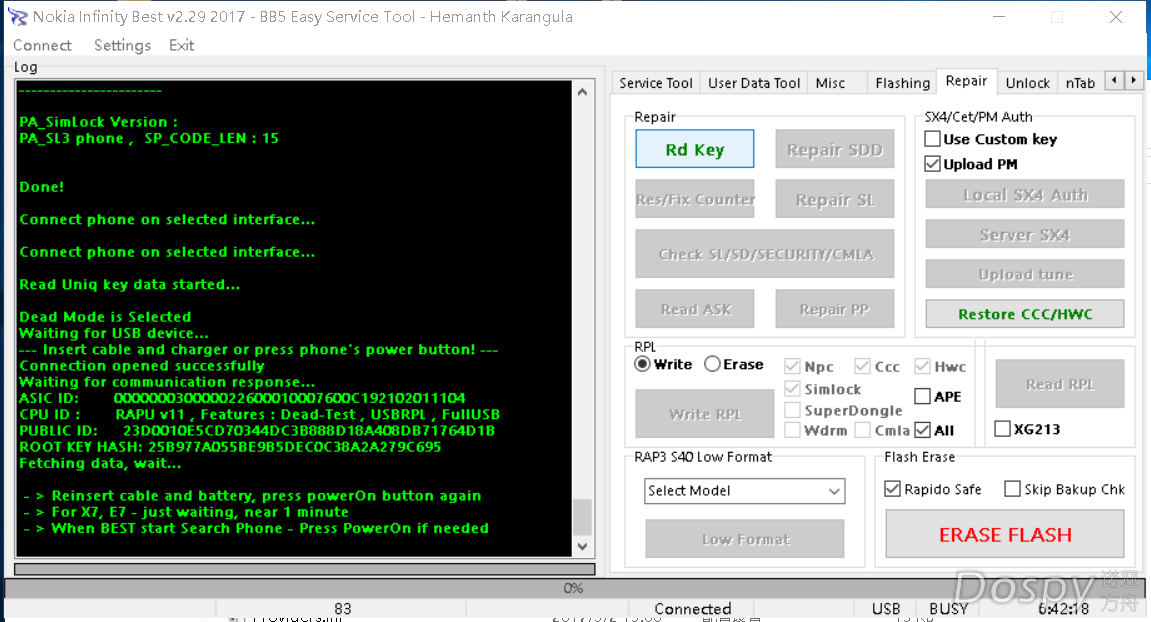Click the 83 value in status bar
Viewport: 1151px width, 622px height.
click(342, 609)
